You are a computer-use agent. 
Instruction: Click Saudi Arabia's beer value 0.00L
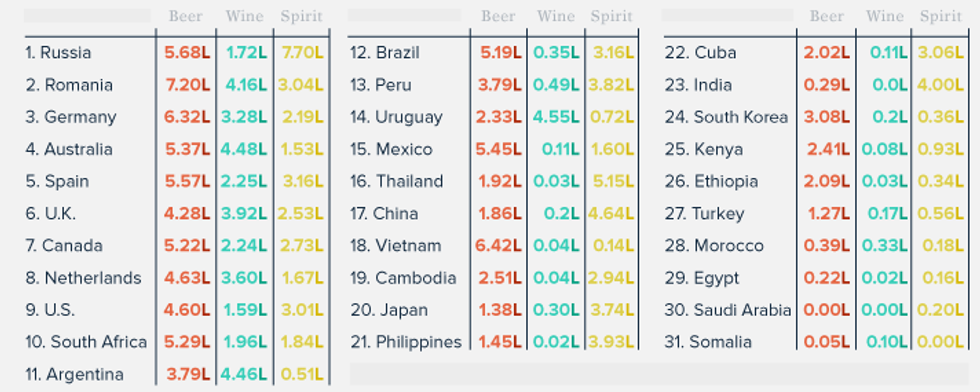click(826, 310)
